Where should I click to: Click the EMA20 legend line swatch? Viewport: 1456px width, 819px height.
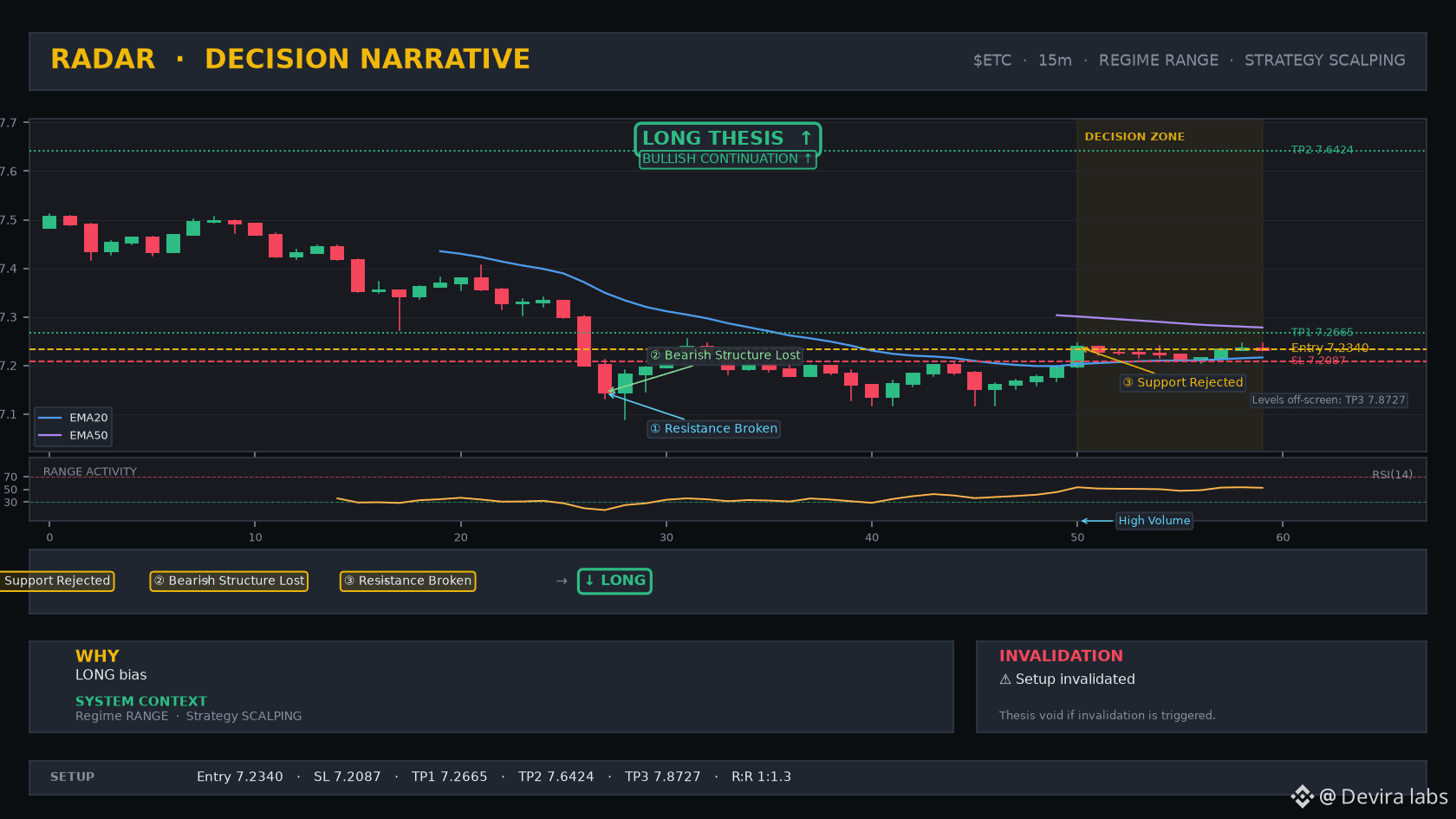pos(50,418)
